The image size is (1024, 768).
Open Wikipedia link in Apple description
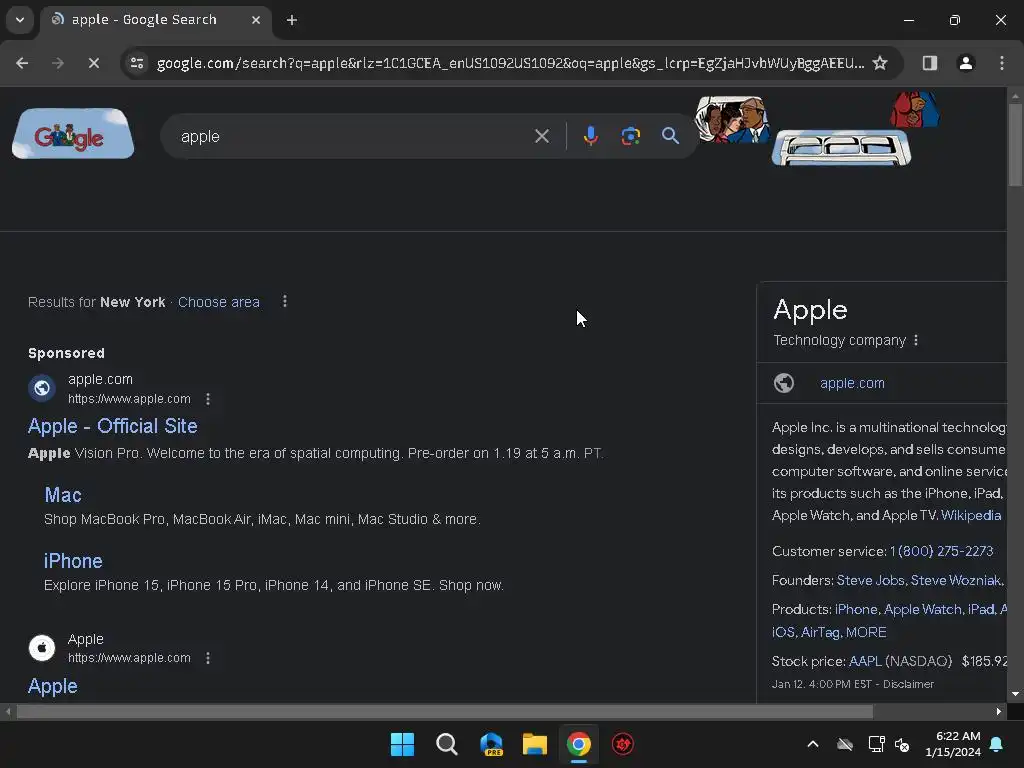tap(971, 515)
